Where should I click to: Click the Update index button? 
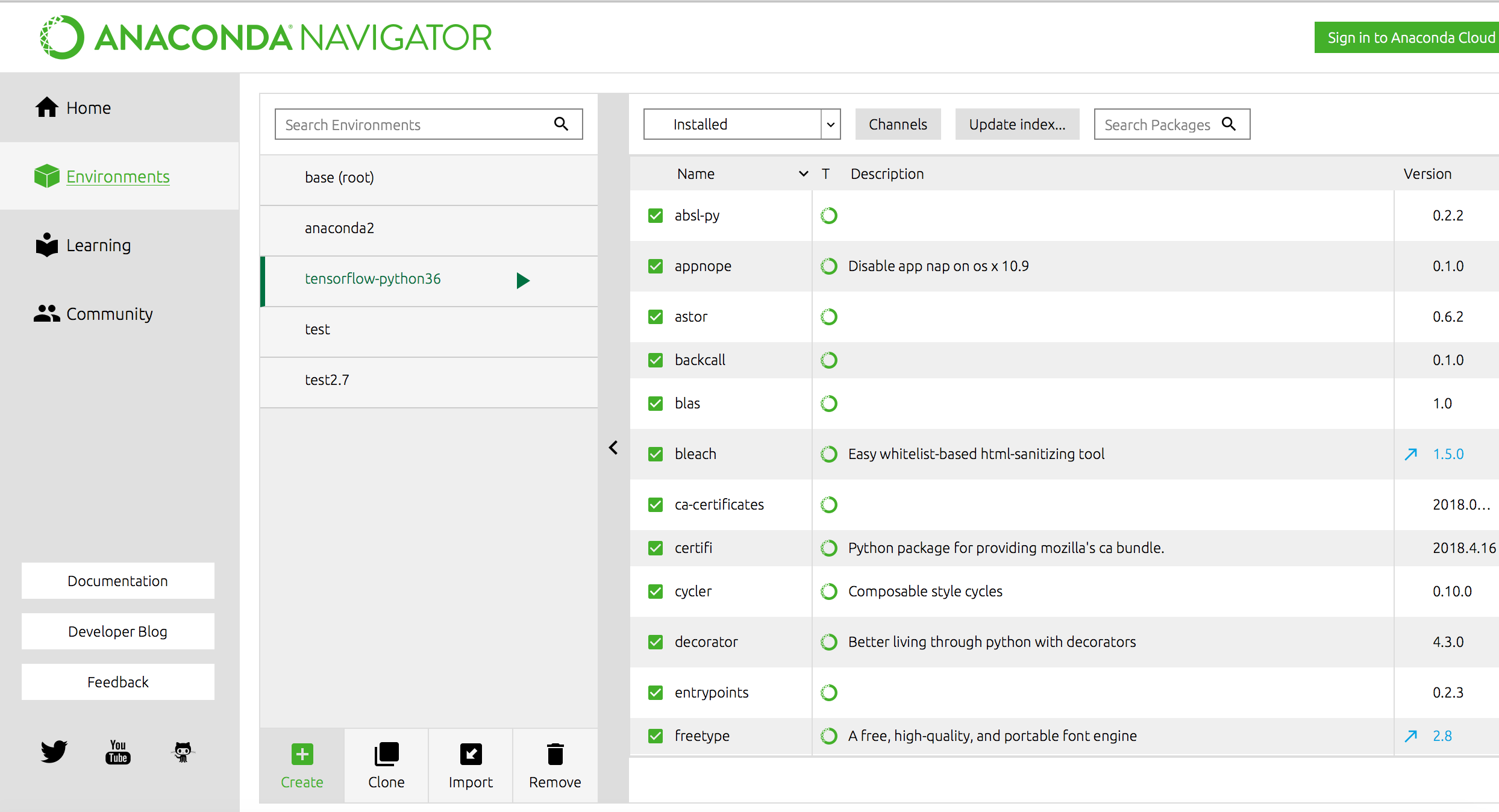point(1017,124)
